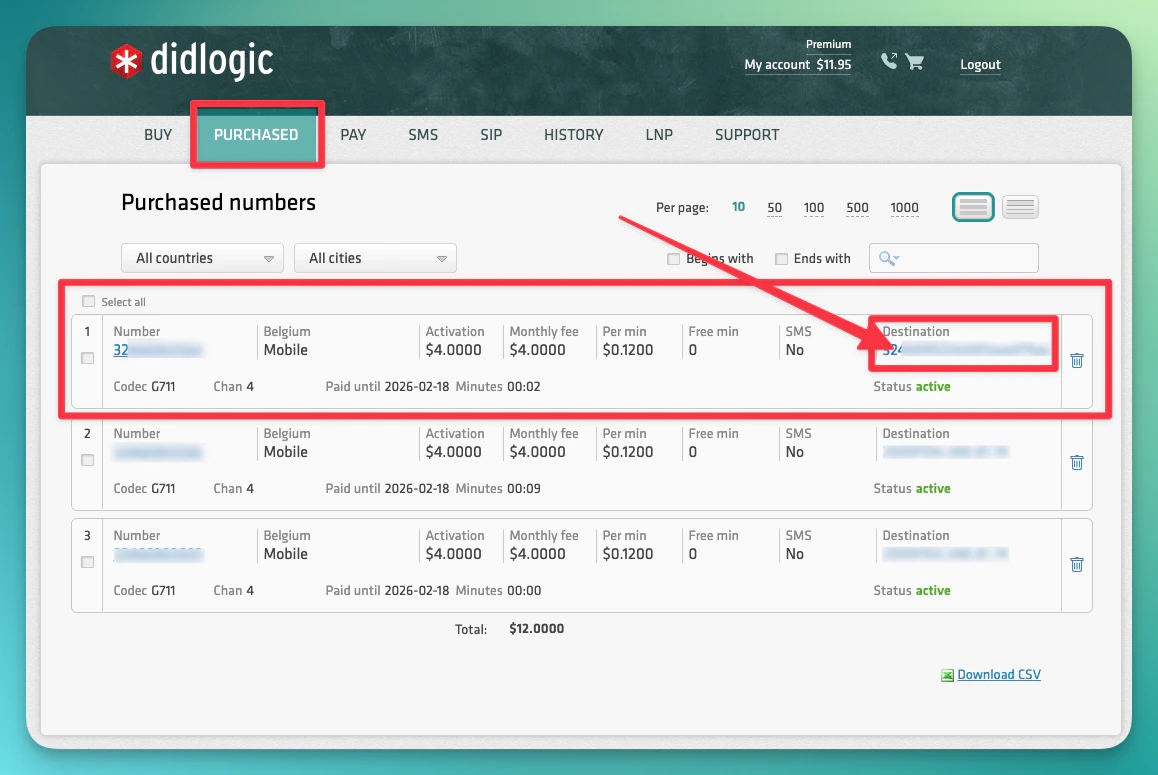Enable the Ends with filter

tap(781, 258)
